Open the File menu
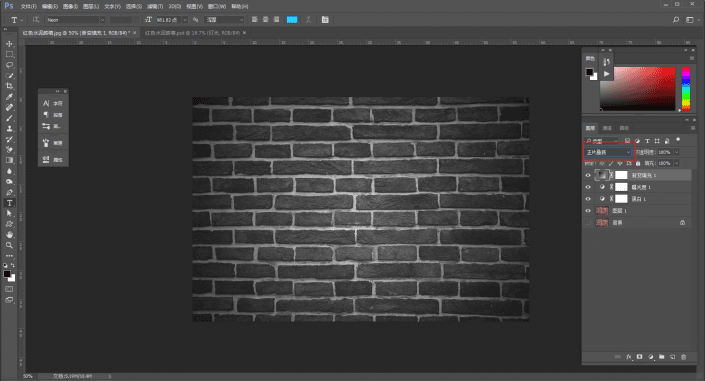 (28, 6)
